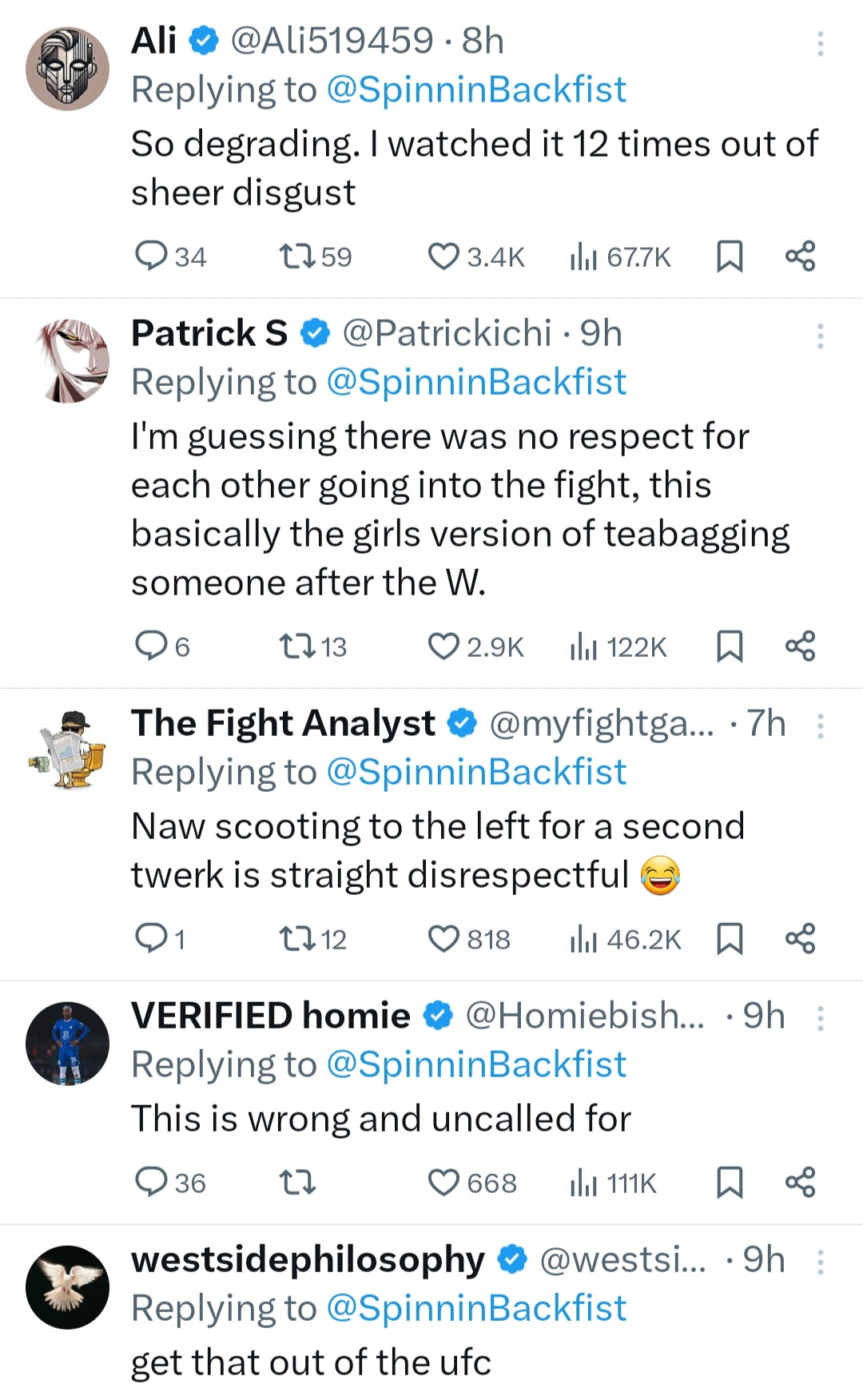Image resolution: width=863 pixels, height=1400 pixels.
Task: Expand options menu for westsidephilosophy's reply
Action: coord(820,1262)
